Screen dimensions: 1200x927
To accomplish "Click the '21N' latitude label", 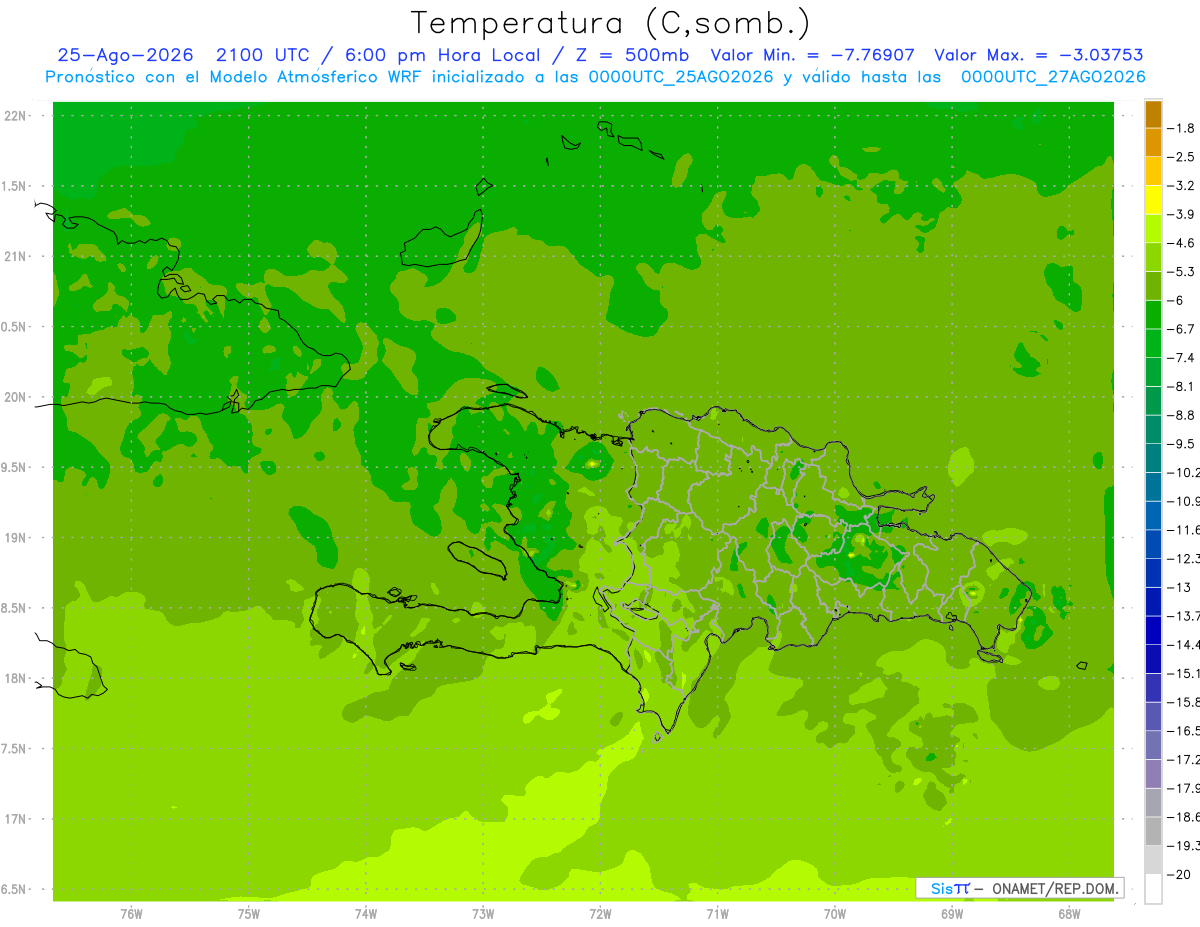I will click(x=17, y=257).
